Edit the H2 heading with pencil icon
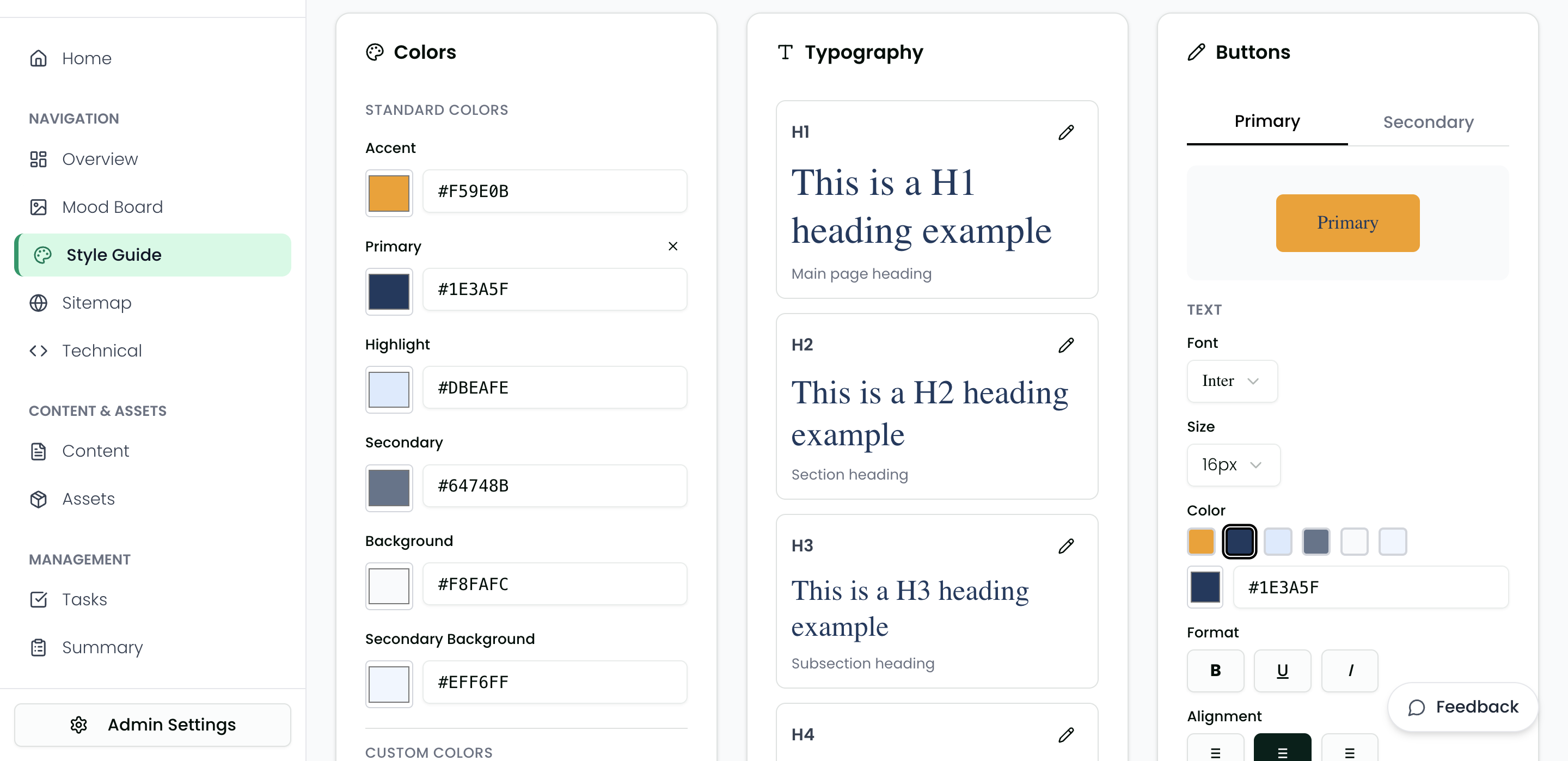The image size is (1568, 761). point(1066,345)
